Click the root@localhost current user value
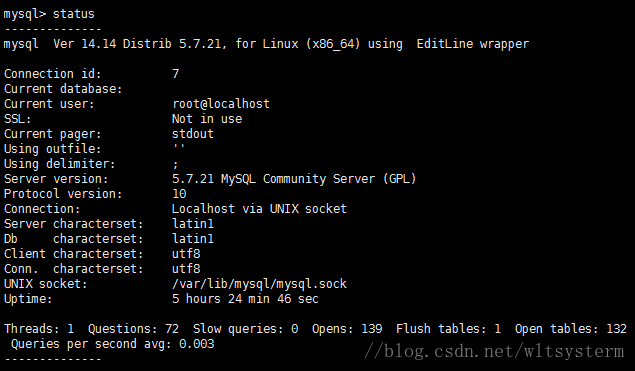Screen dimensions: 635x371 (x=221, y=104)
